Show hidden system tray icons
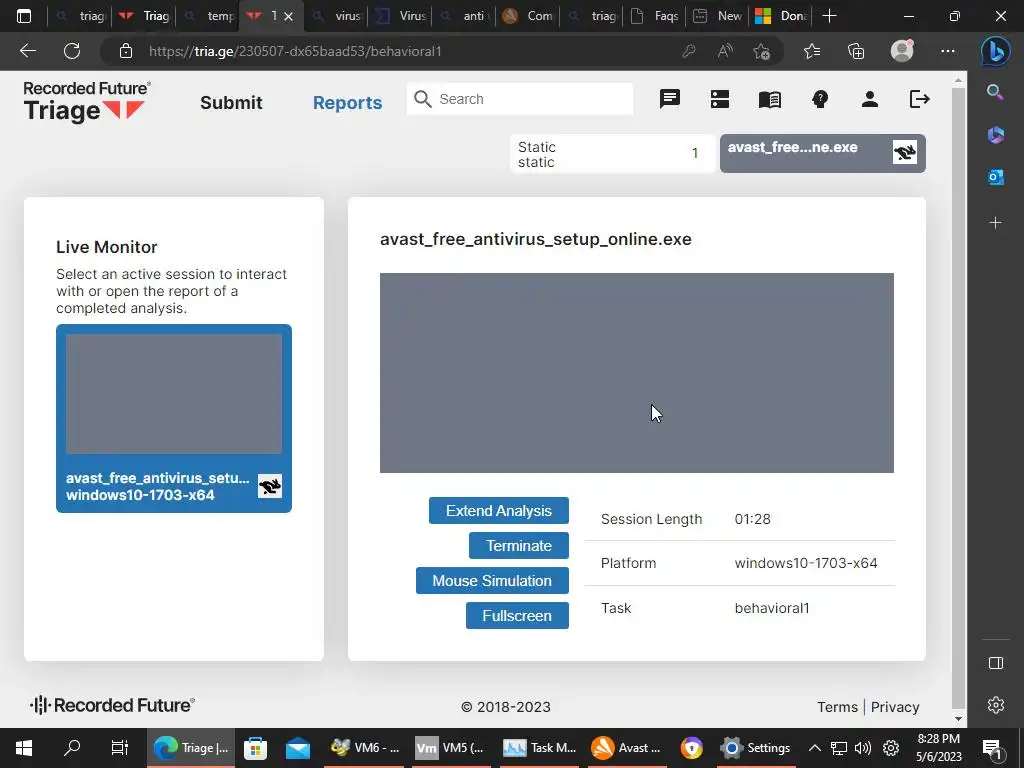Screen dimensions: 1024x768 pos(814,748)
